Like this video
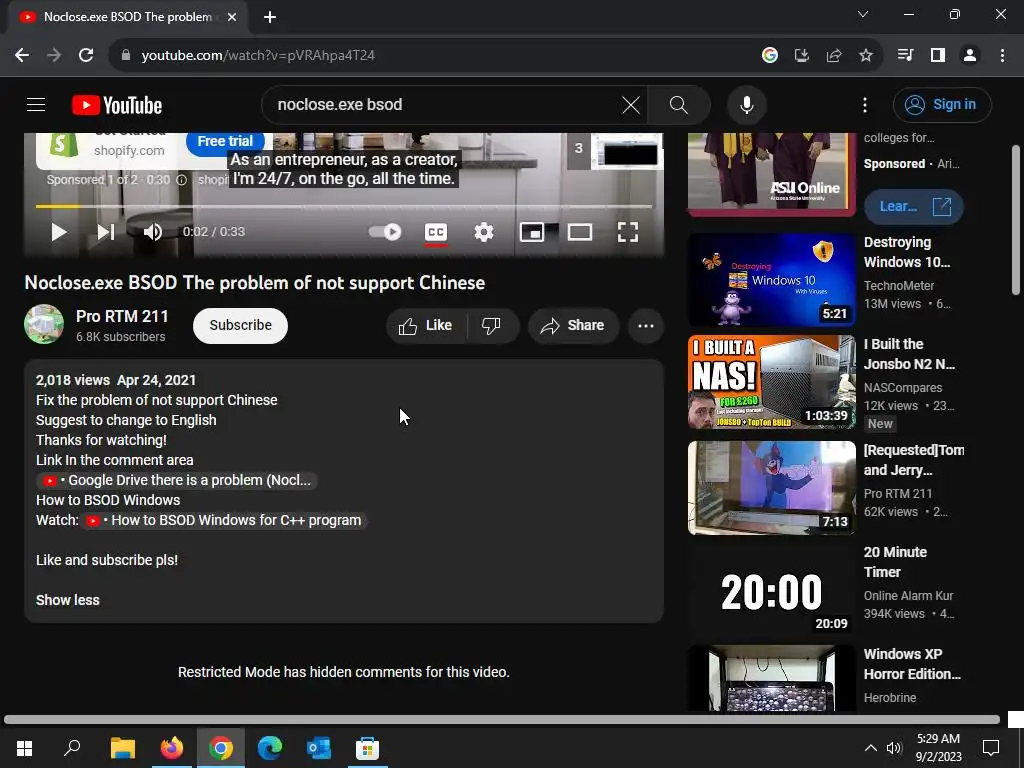The width and height of the screenshot is (1024, 768). click(426, 325)
